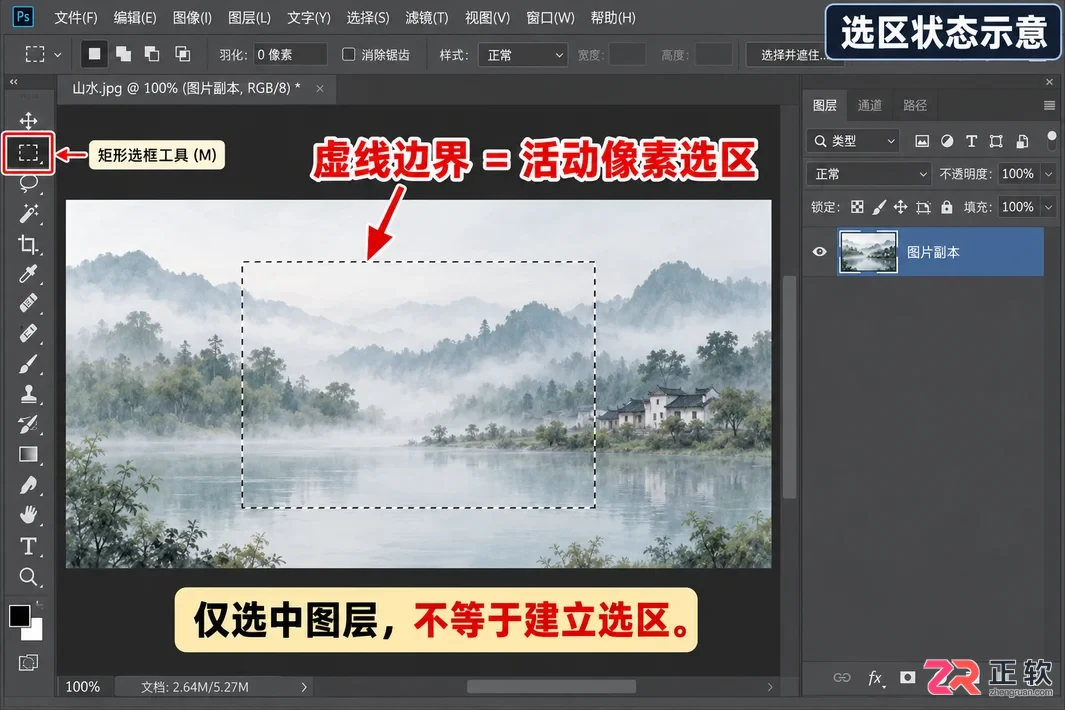Select the Pen tool
The image size is (1065, 710).
click(x=28, y=485)
